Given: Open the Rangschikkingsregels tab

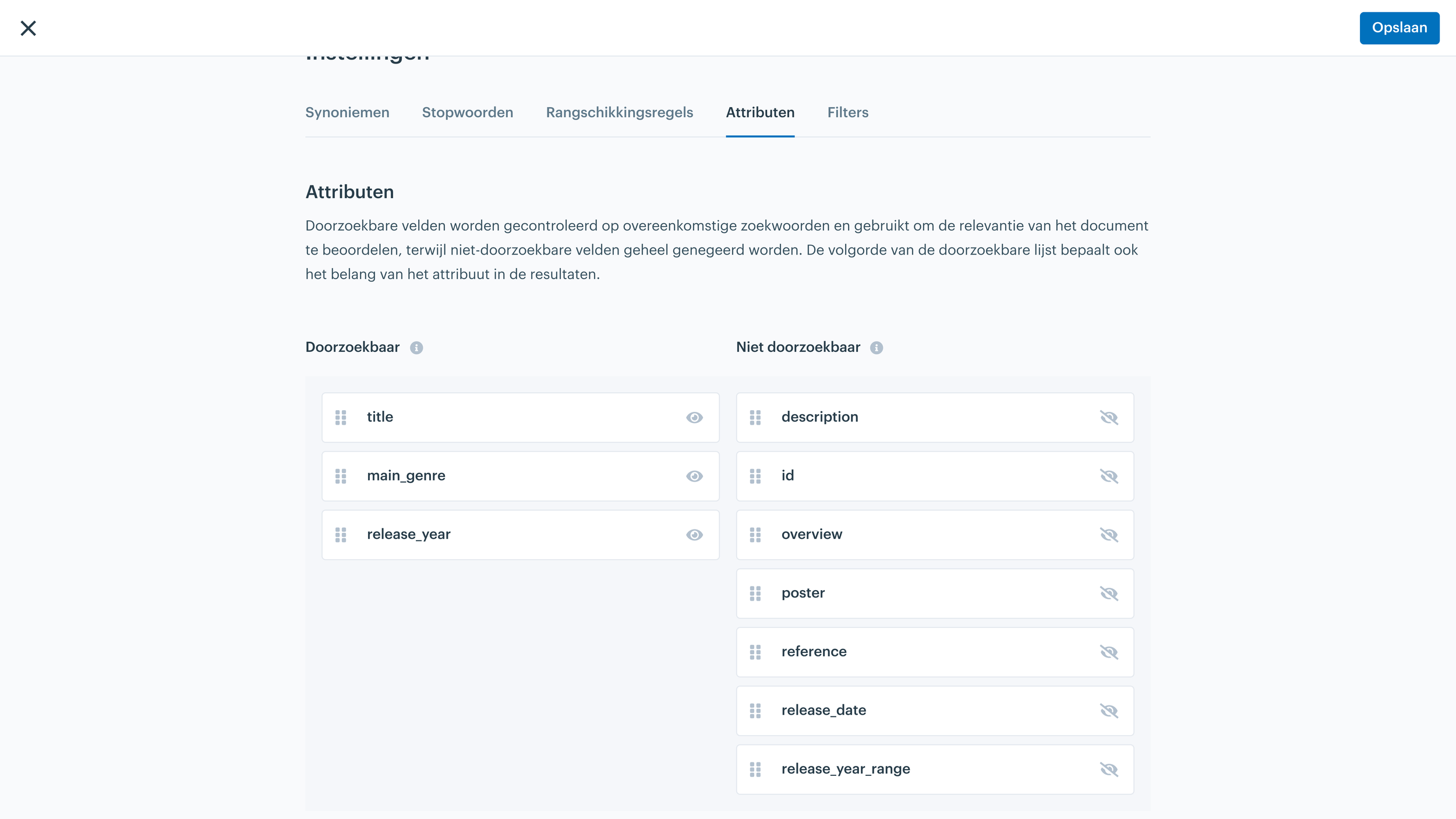Looking at the screenshot, I should pos(619,112).
